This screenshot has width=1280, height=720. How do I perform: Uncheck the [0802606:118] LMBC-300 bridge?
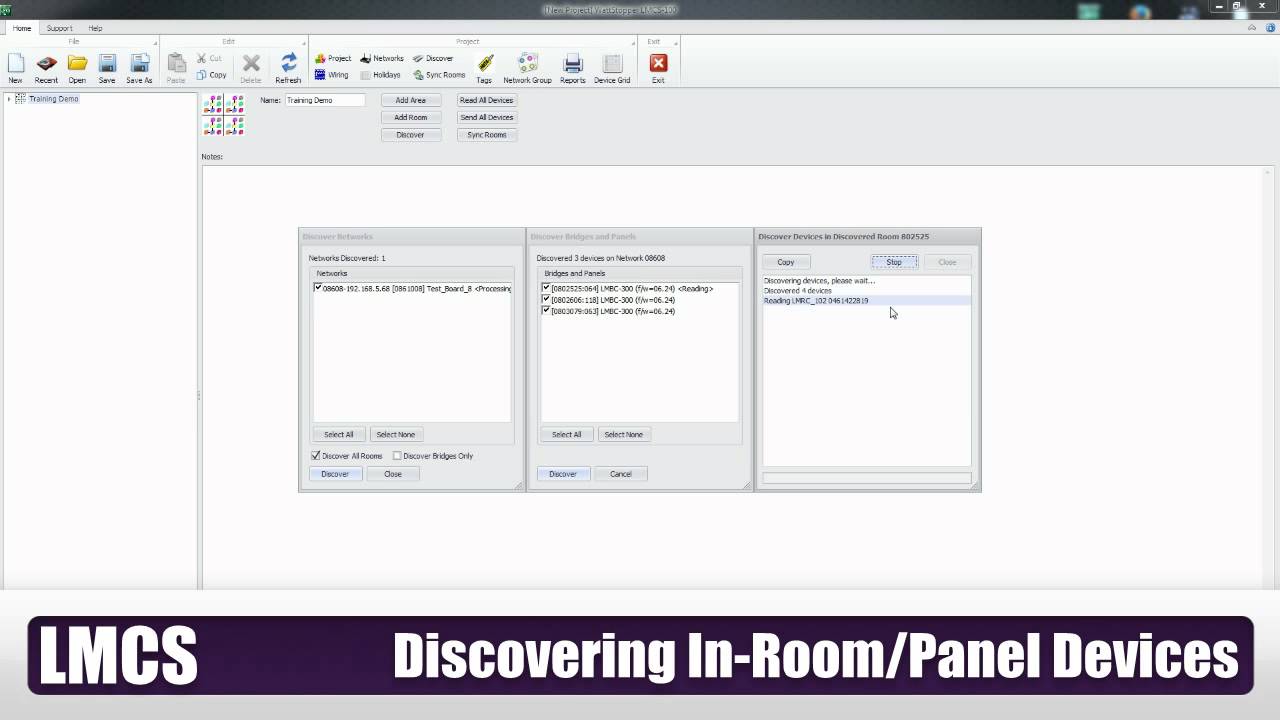coord(546,299)
